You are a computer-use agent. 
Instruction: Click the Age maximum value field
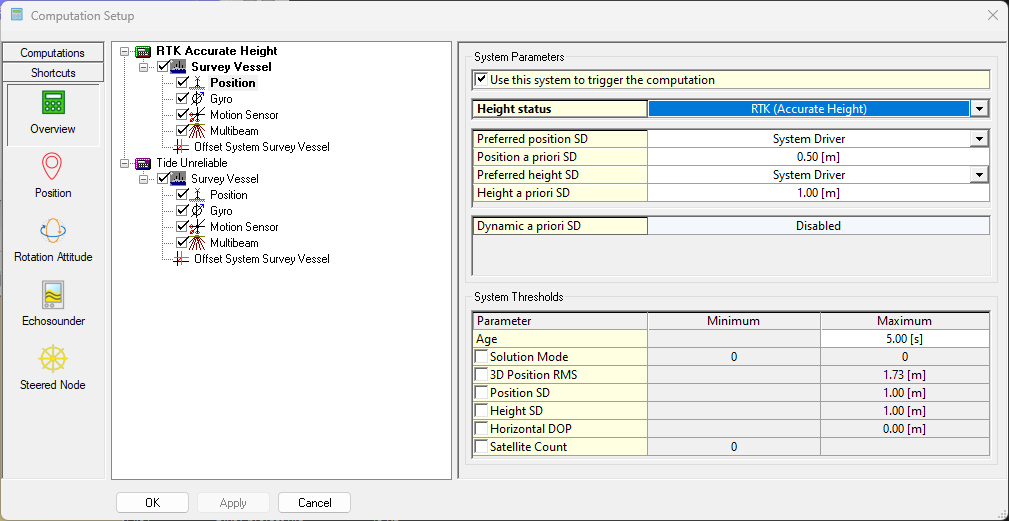click(904, 339)
